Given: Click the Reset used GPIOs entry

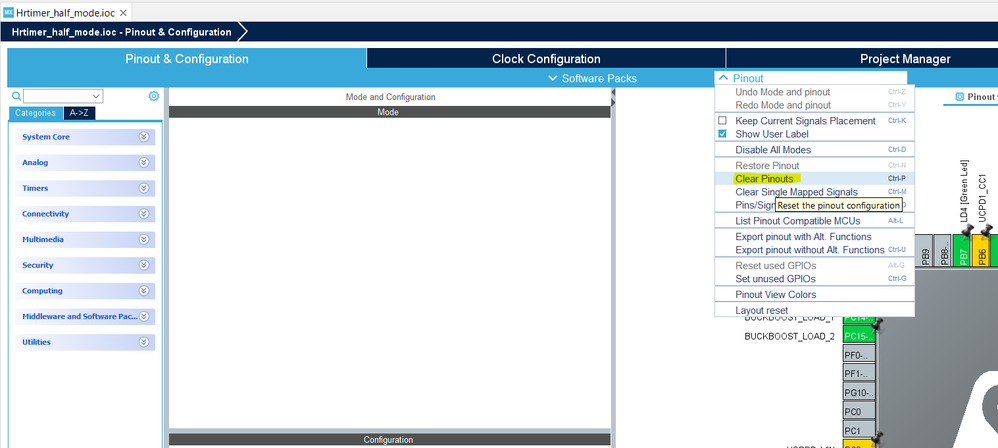Looking at the screenshot, I should pos(814,265).
